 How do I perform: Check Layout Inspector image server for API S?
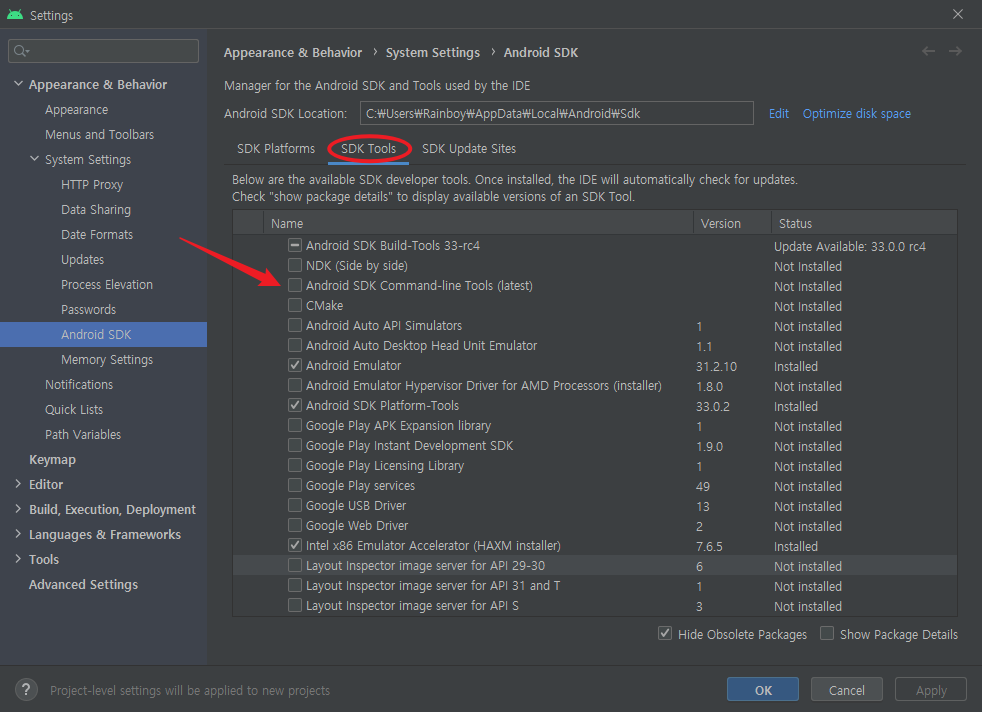(295, 606)
